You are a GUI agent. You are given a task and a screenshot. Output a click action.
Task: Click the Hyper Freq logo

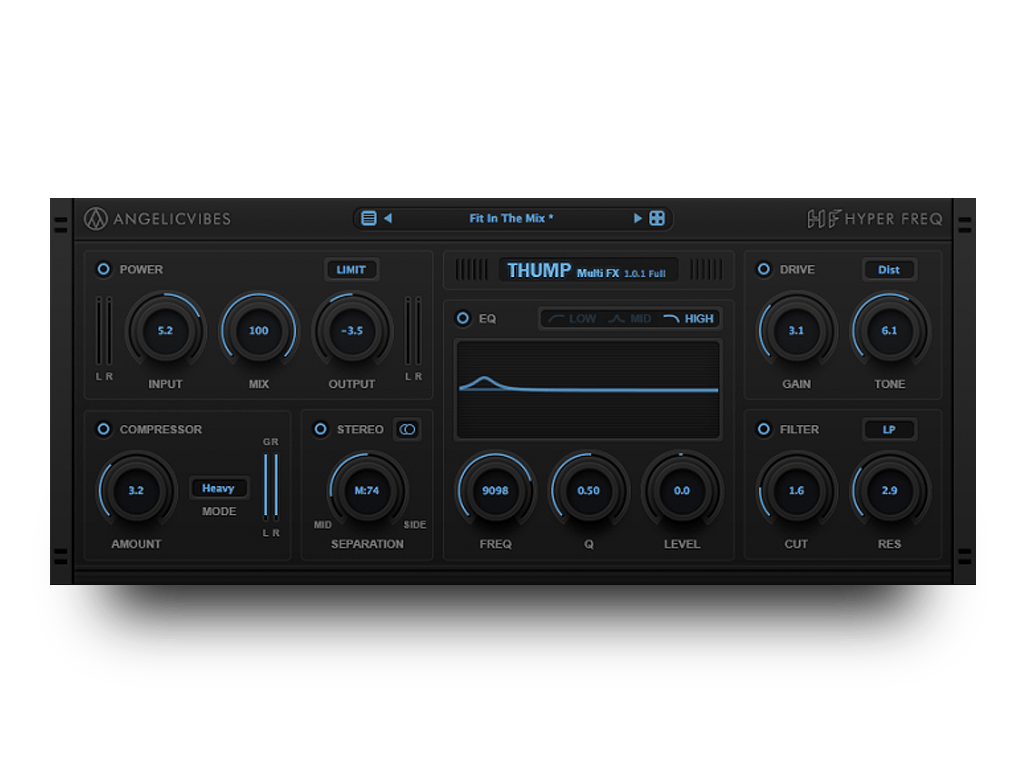[x=874, y=219]
